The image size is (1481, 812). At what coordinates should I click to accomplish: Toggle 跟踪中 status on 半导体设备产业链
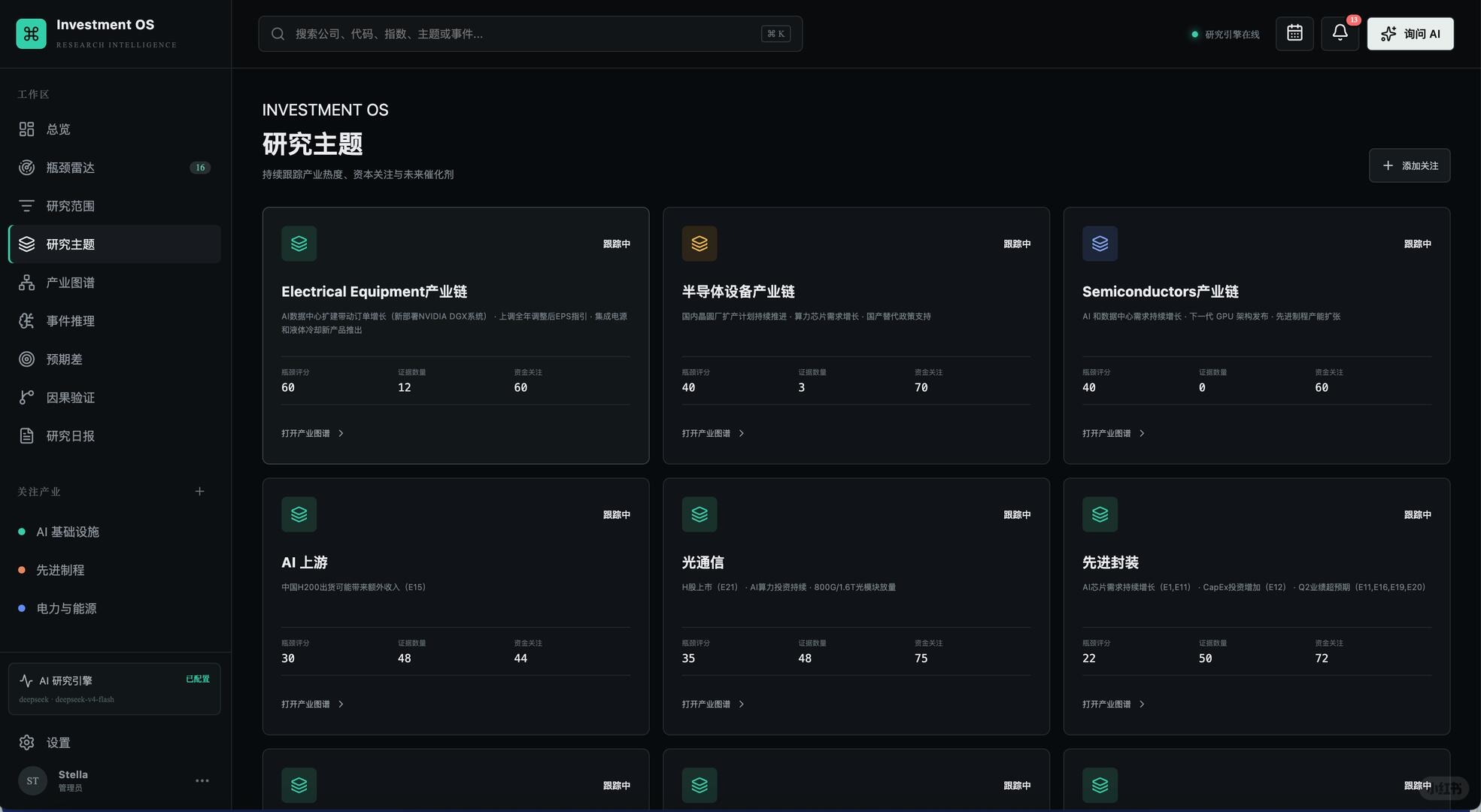[x=1017, y=244]
